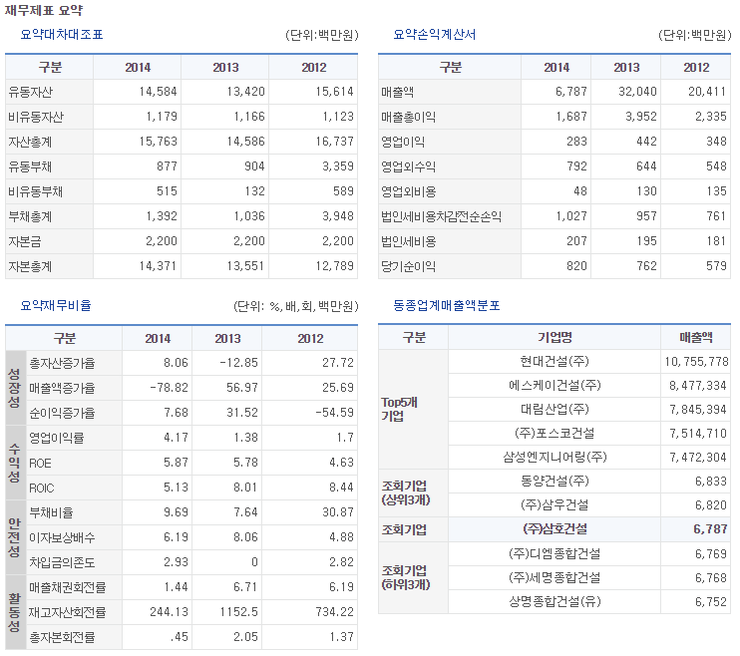This screenshot has width=740, height=656.
Task: Select the 영업이익률 ratio label
Action: [x=57, y=438]
